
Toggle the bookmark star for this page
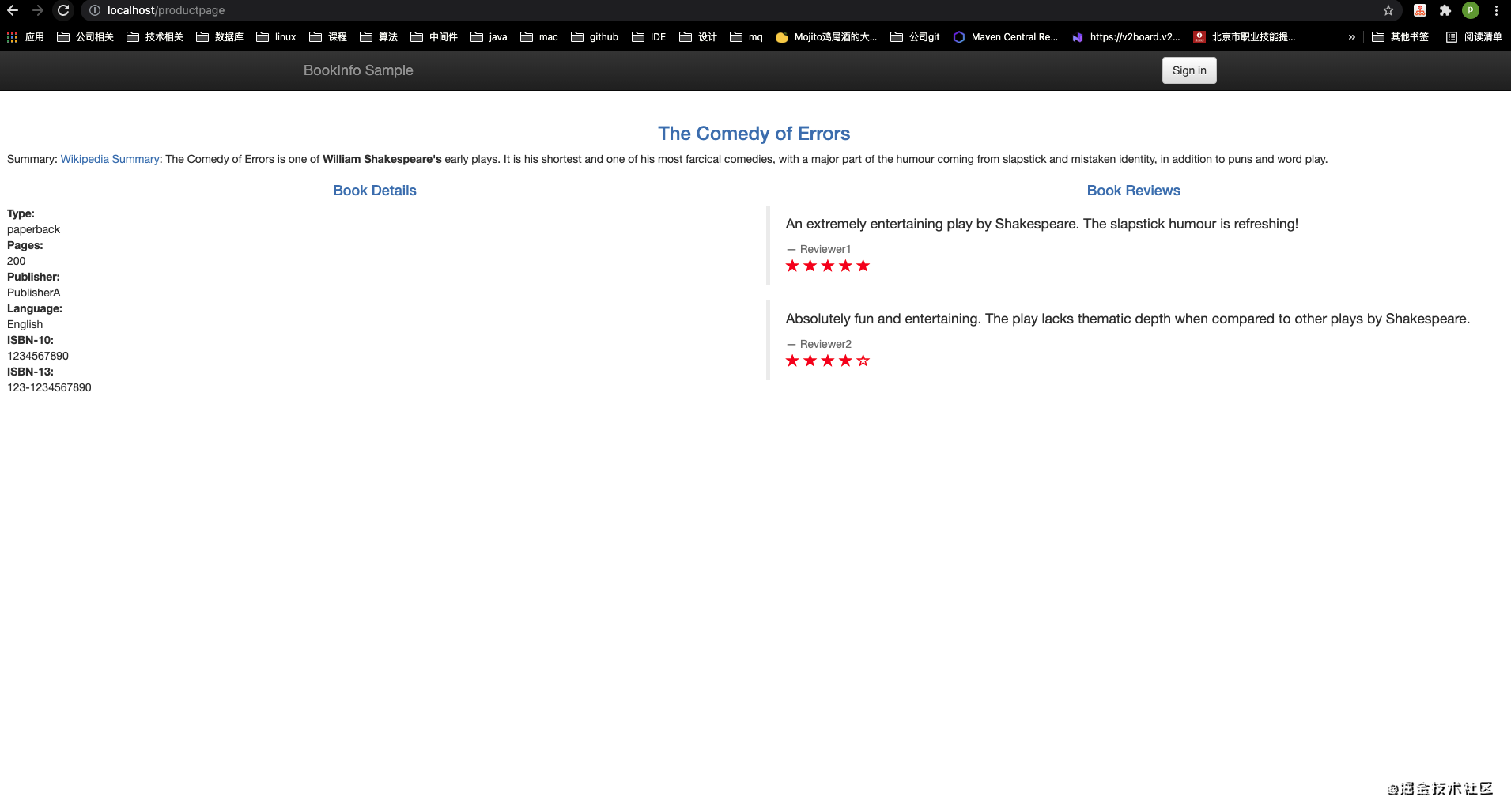(1388, 11)
